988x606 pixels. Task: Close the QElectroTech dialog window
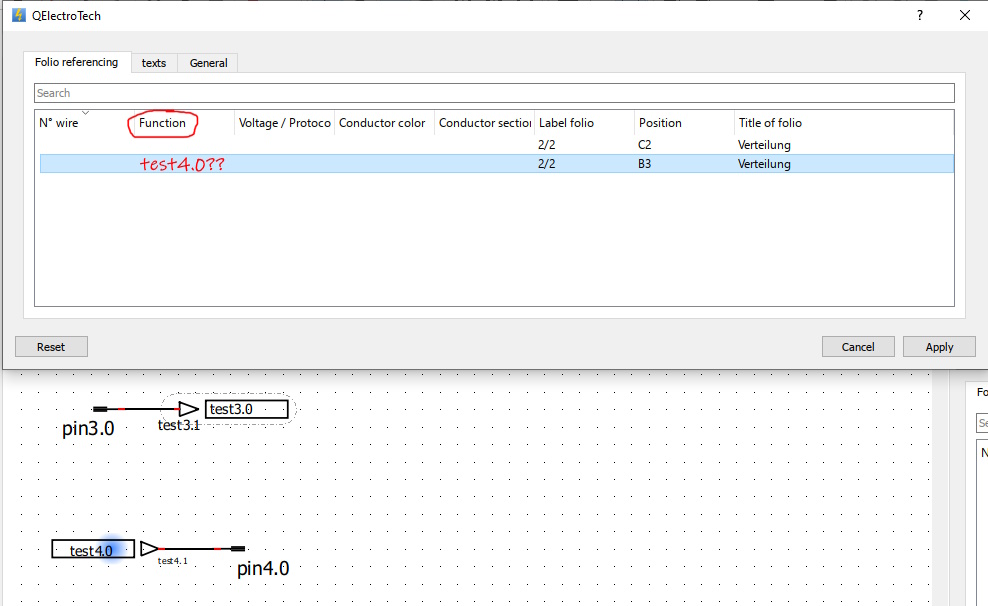pyautogui.click(x=964, y=16)
